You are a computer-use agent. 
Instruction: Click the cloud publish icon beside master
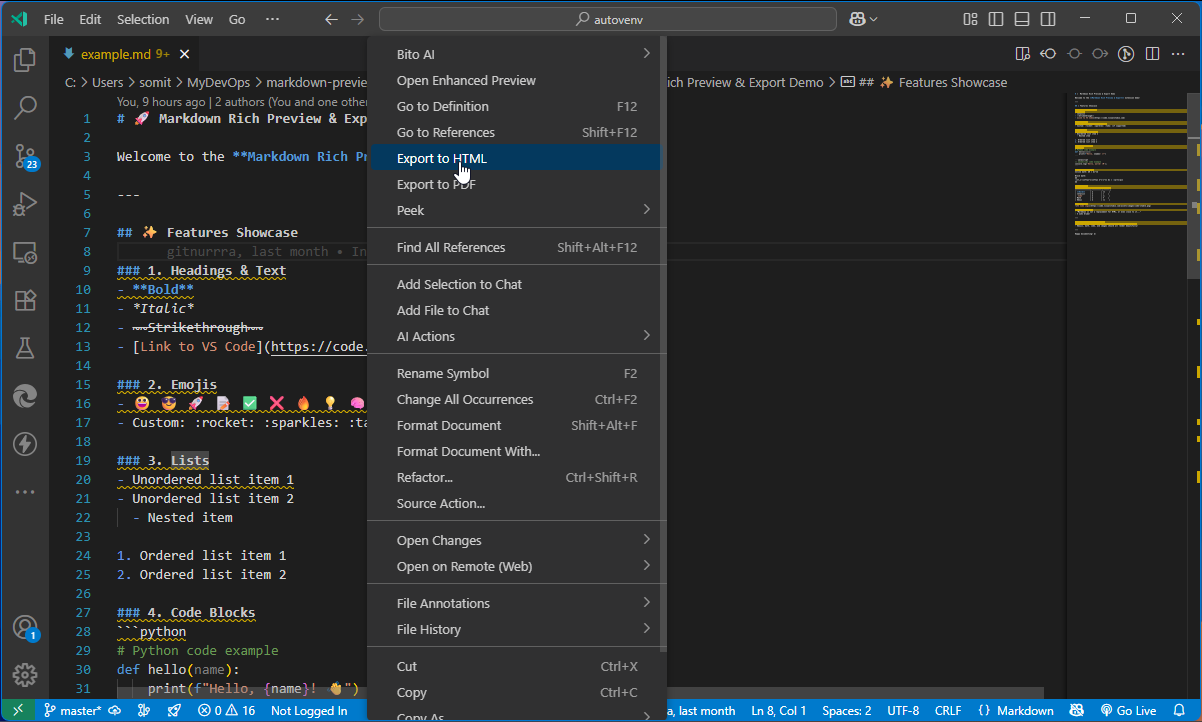(x=115, y=711)
